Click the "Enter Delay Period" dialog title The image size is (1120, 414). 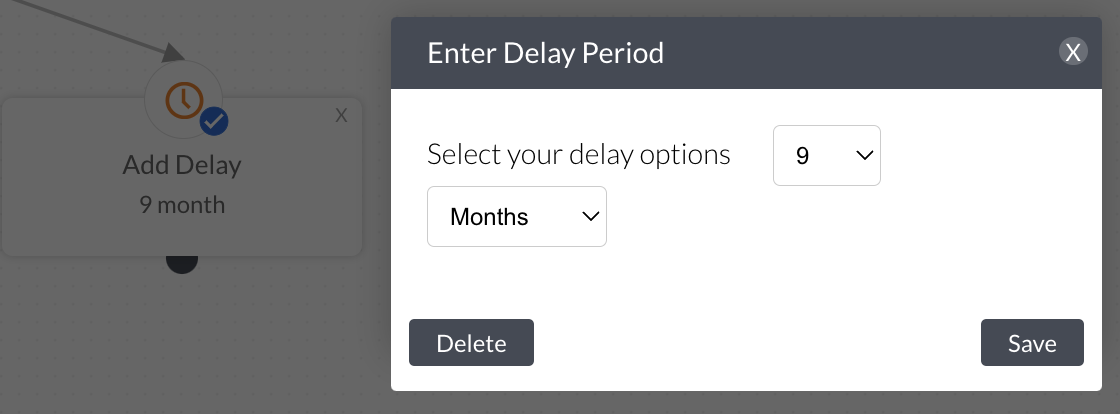point(545,53)
